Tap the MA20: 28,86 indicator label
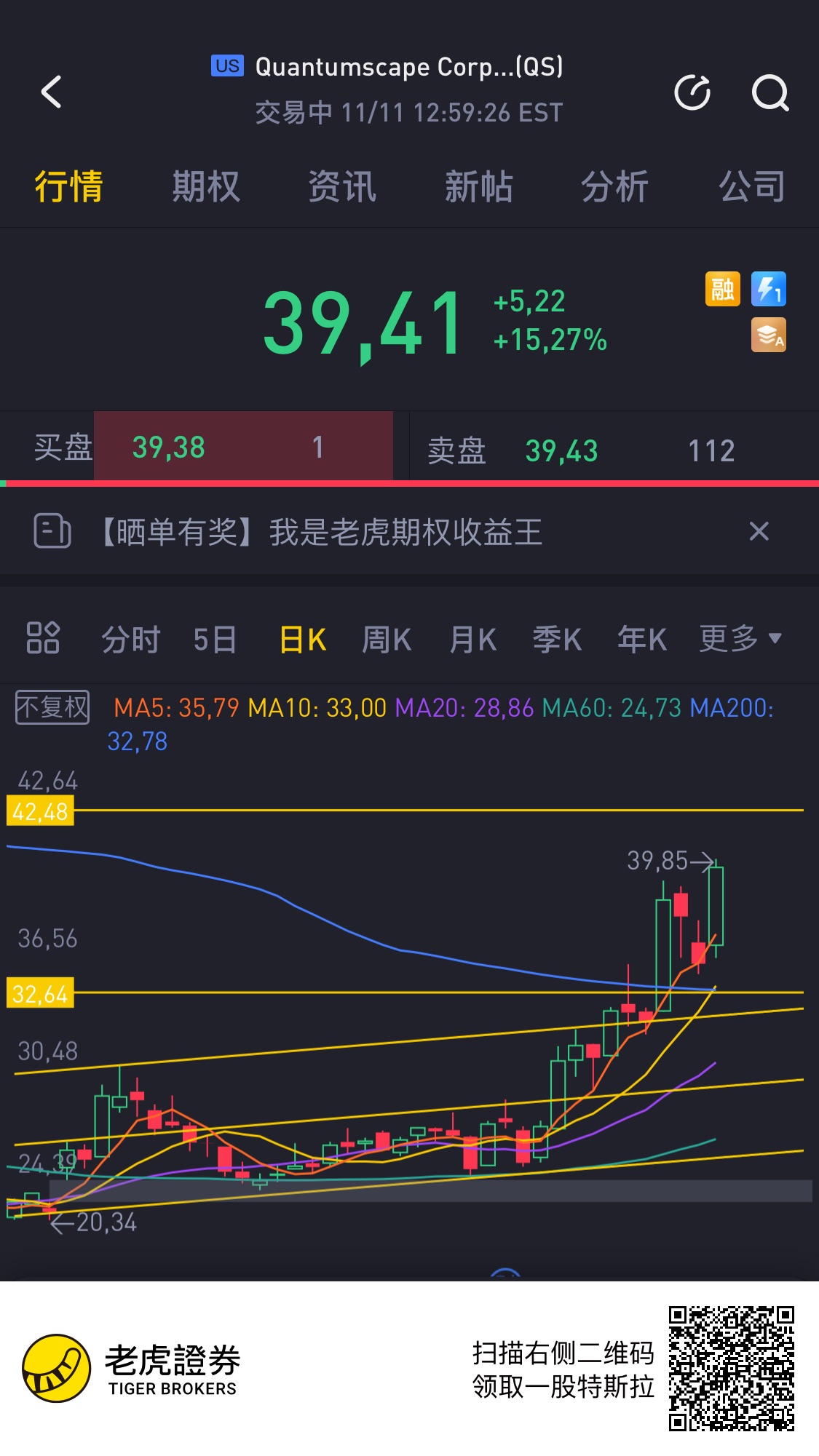Viewport: 819px width, 1456px height. [464, 708]
